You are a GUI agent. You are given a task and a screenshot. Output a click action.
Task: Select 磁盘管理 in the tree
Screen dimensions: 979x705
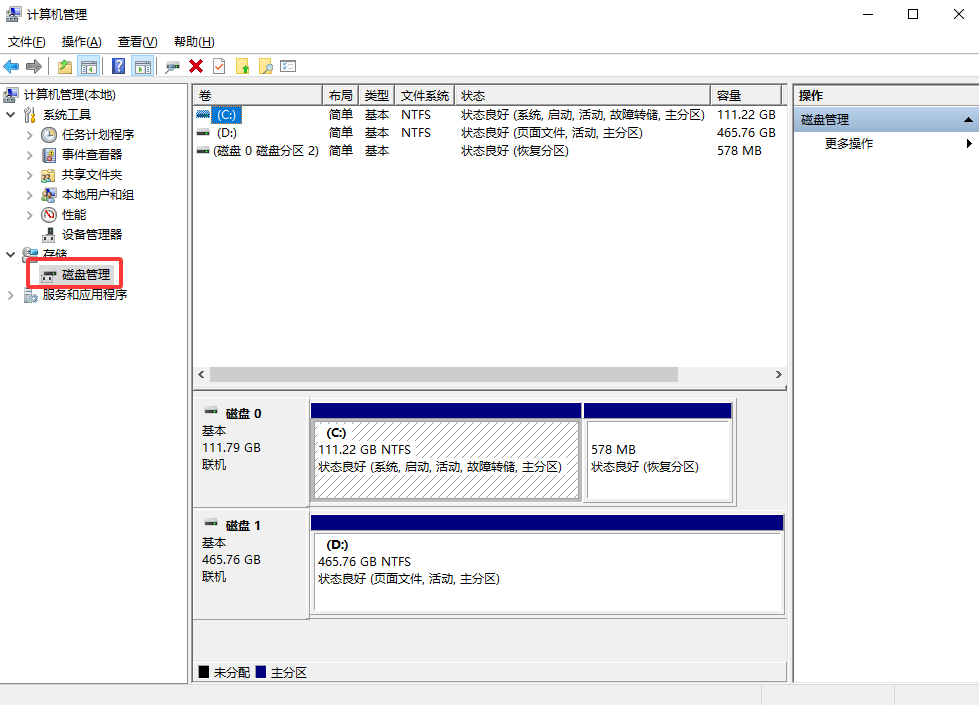[86, 275]
